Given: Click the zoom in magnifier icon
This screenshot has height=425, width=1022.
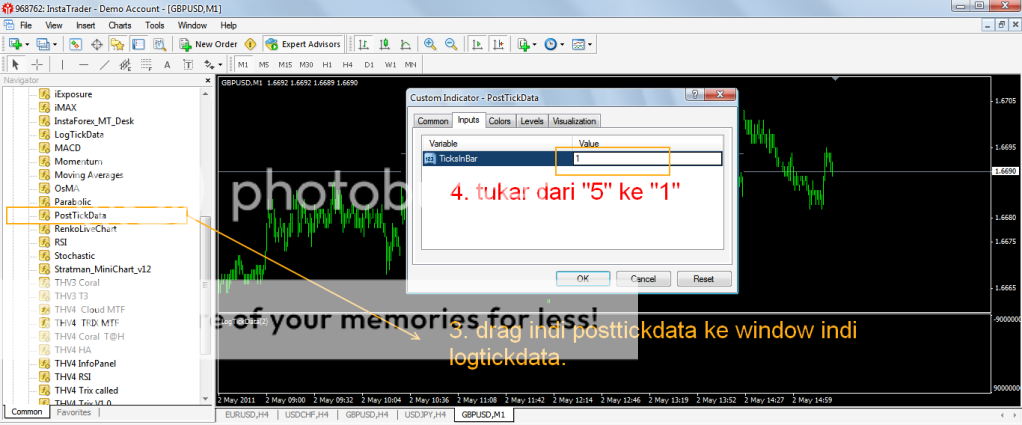Looking at the screenshot, I should 430,44.
